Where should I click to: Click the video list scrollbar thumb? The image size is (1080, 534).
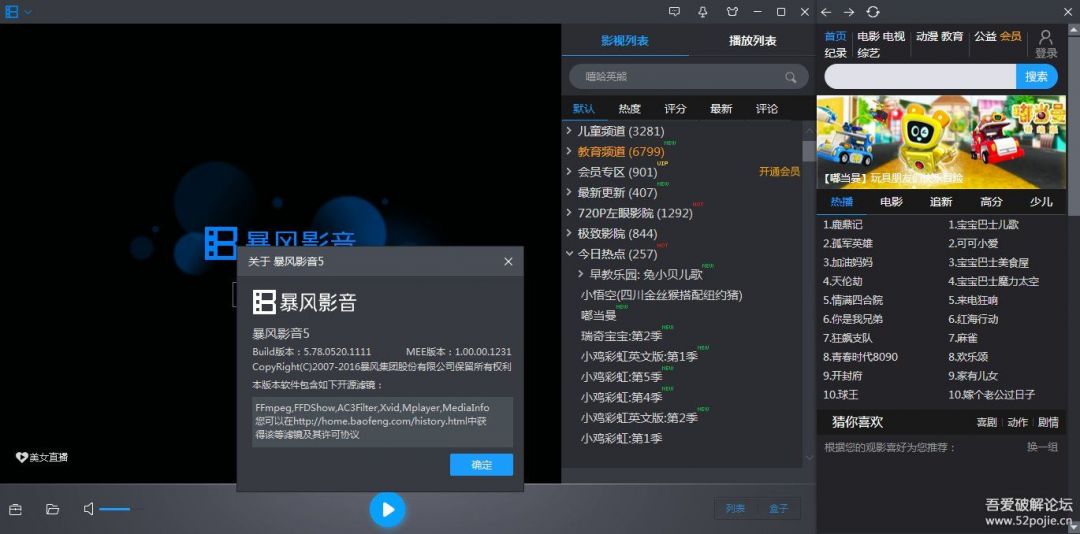coord(809,150)
